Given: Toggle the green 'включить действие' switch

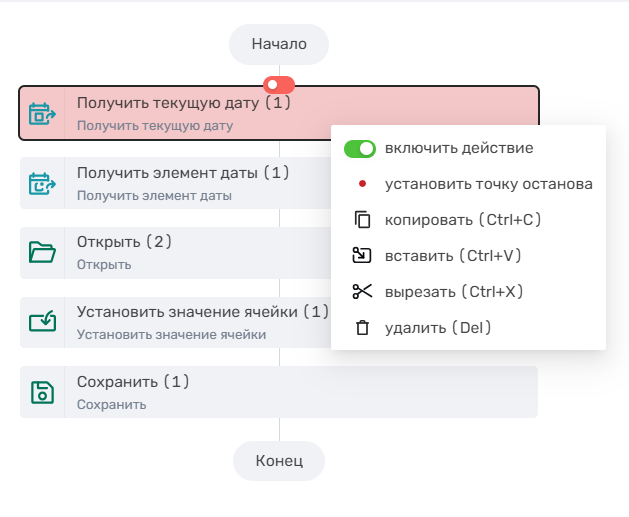Looking at the screenshot, I should pos(359,149).
